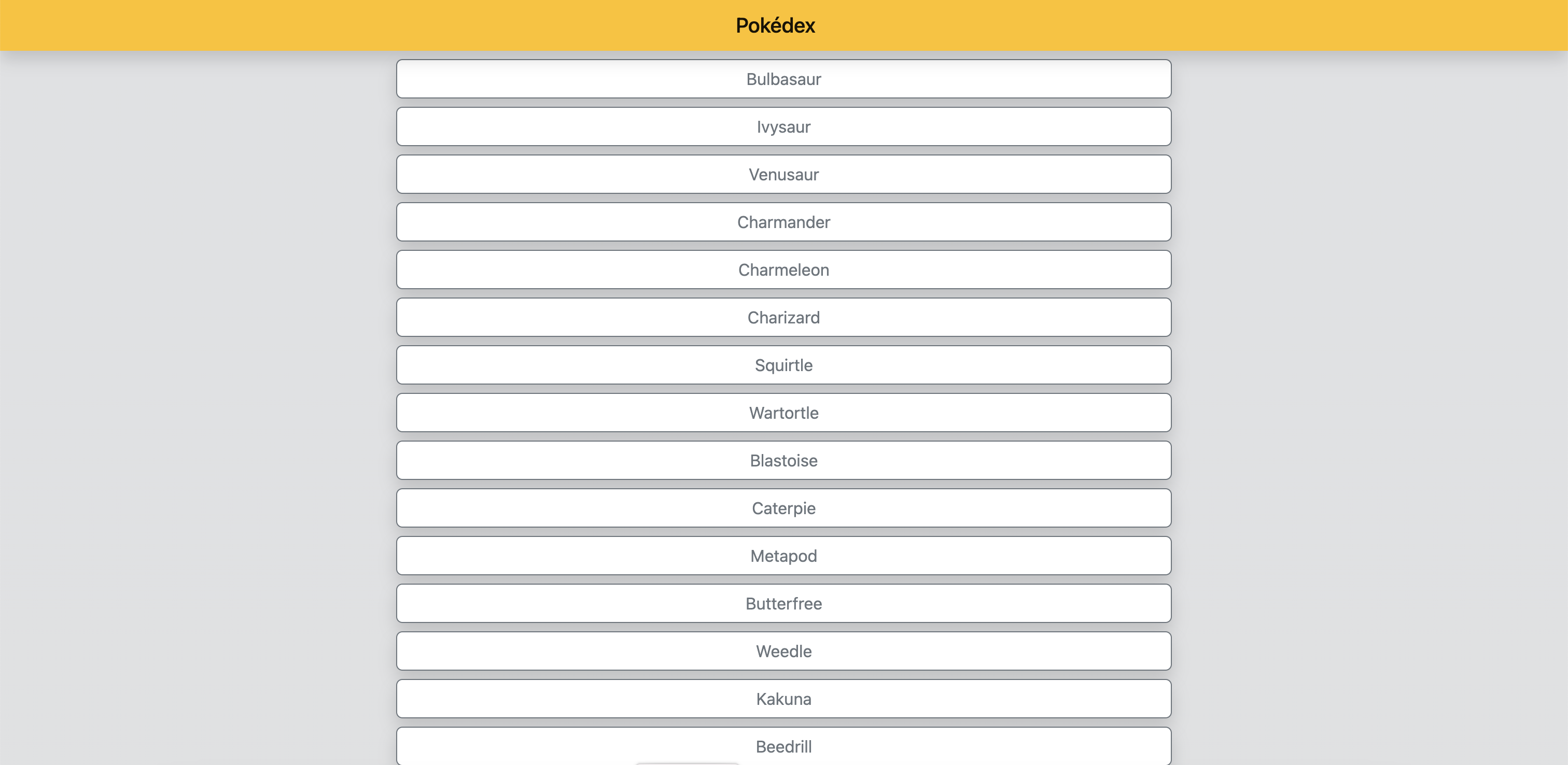
Task: Open the Butterfree entry
Action: click(x=783, y=603)
